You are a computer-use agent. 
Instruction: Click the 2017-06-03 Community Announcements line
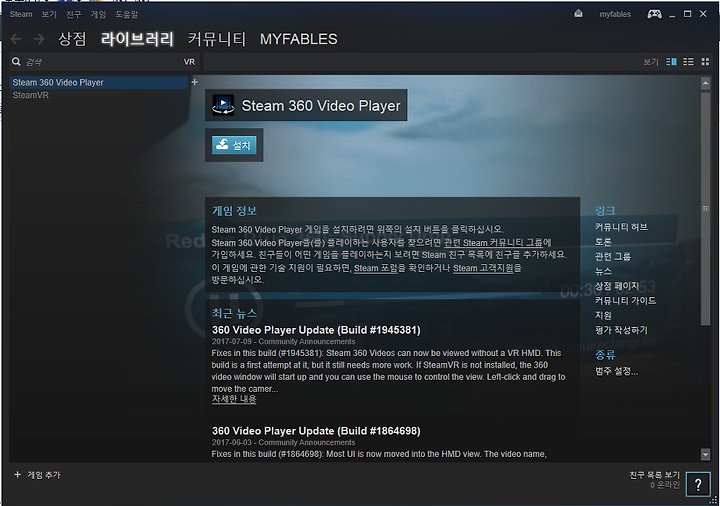[x=283, y=442]
